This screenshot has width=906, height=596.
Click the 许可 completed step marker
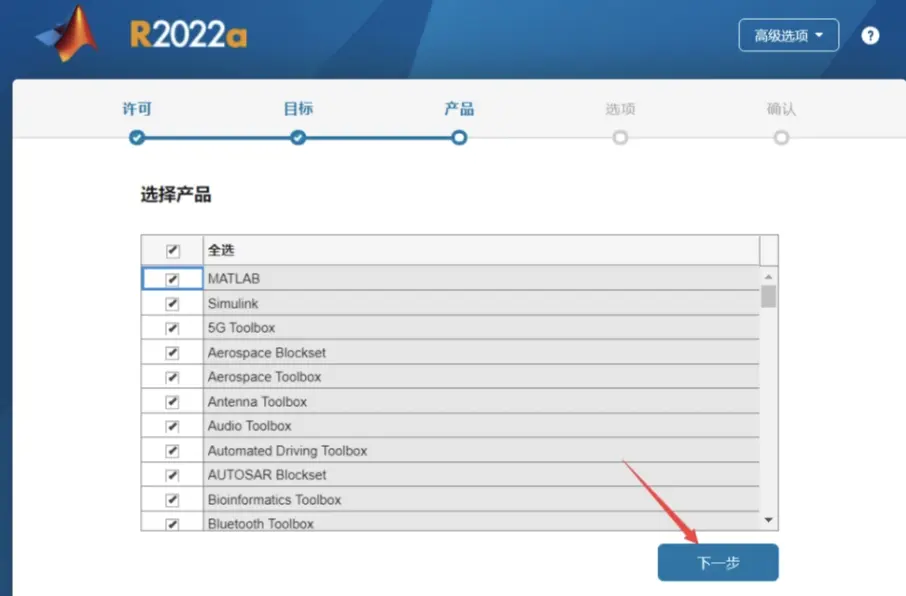pyautogui.click(x=137, y=138)
